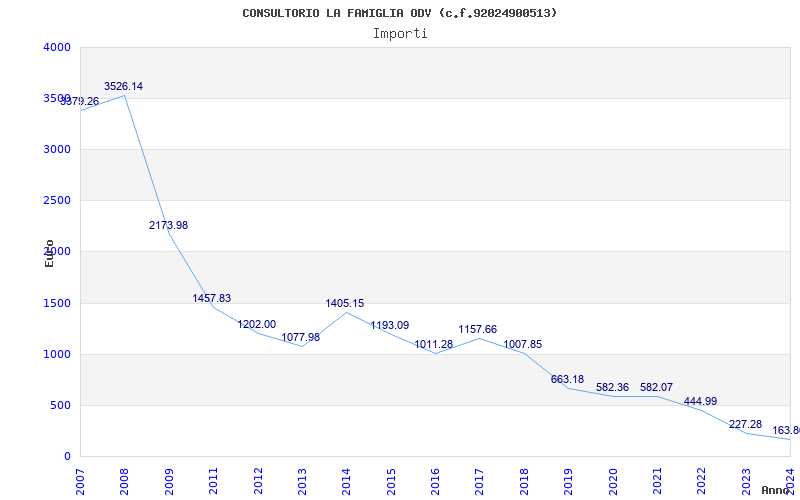Screen dimensions: 800x500
Task: Click the y-axis label 0
Action: pos(67,457)
